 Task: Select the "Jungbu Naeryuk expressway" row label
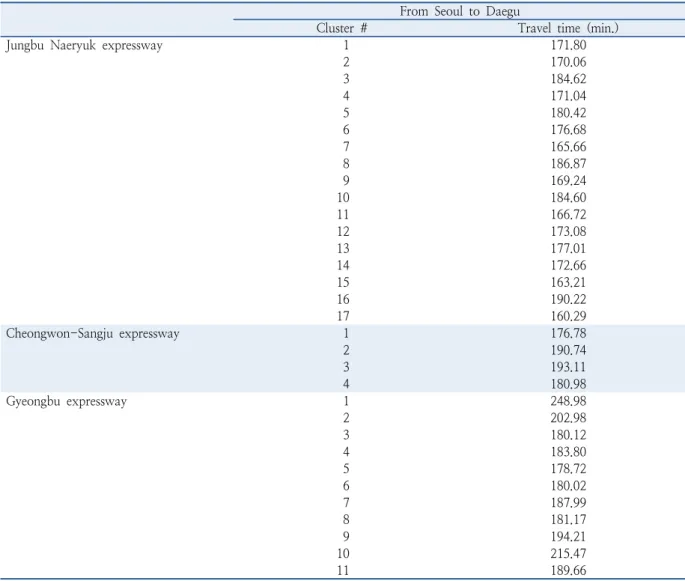(84, 45)
